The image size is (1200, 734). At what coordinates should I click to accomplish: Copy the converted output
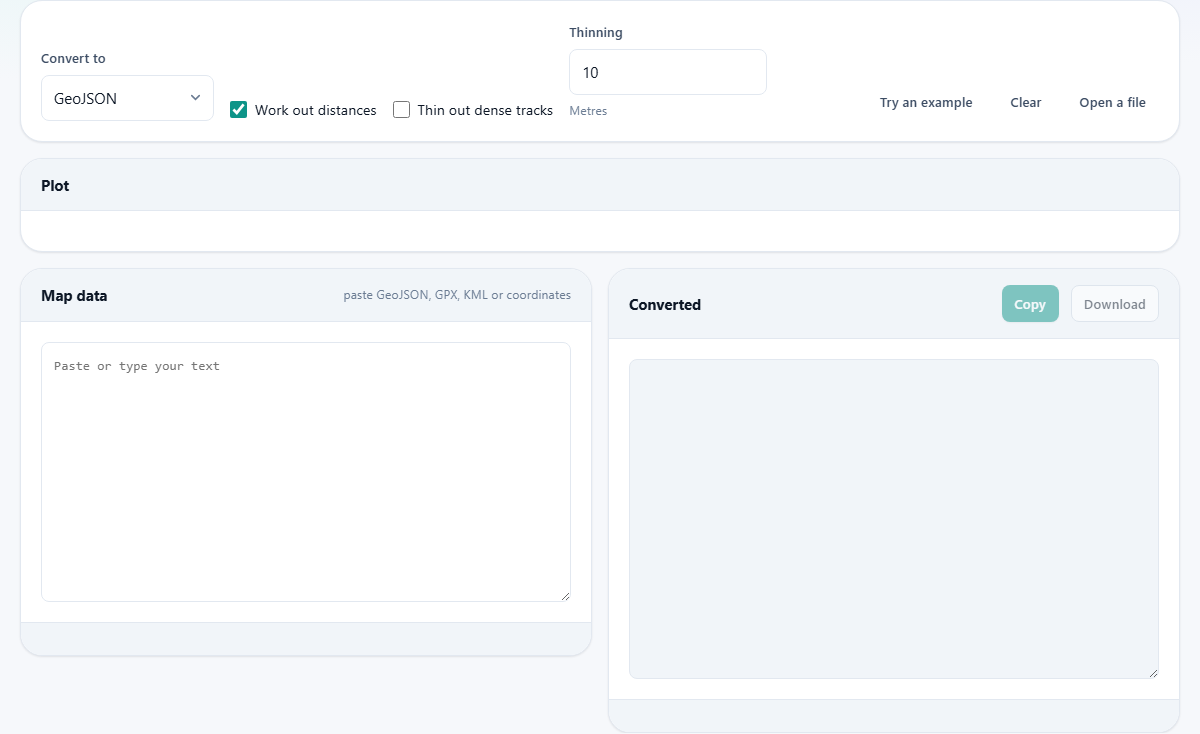pyautogui.click(x=1030, y=304)
